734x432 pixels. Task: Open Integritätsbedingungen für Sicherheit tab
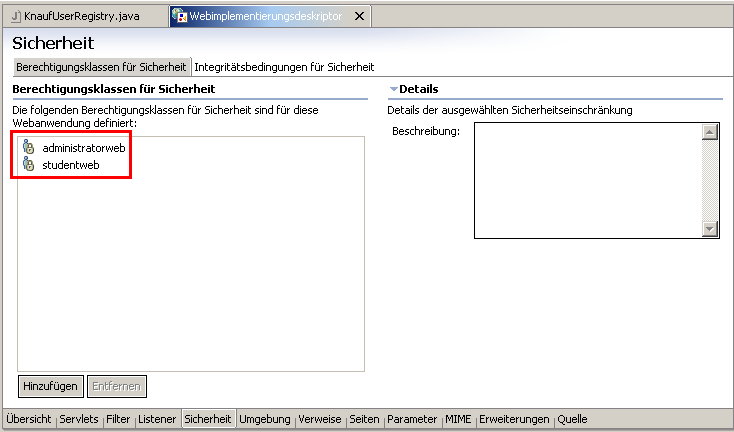(284, 67)
